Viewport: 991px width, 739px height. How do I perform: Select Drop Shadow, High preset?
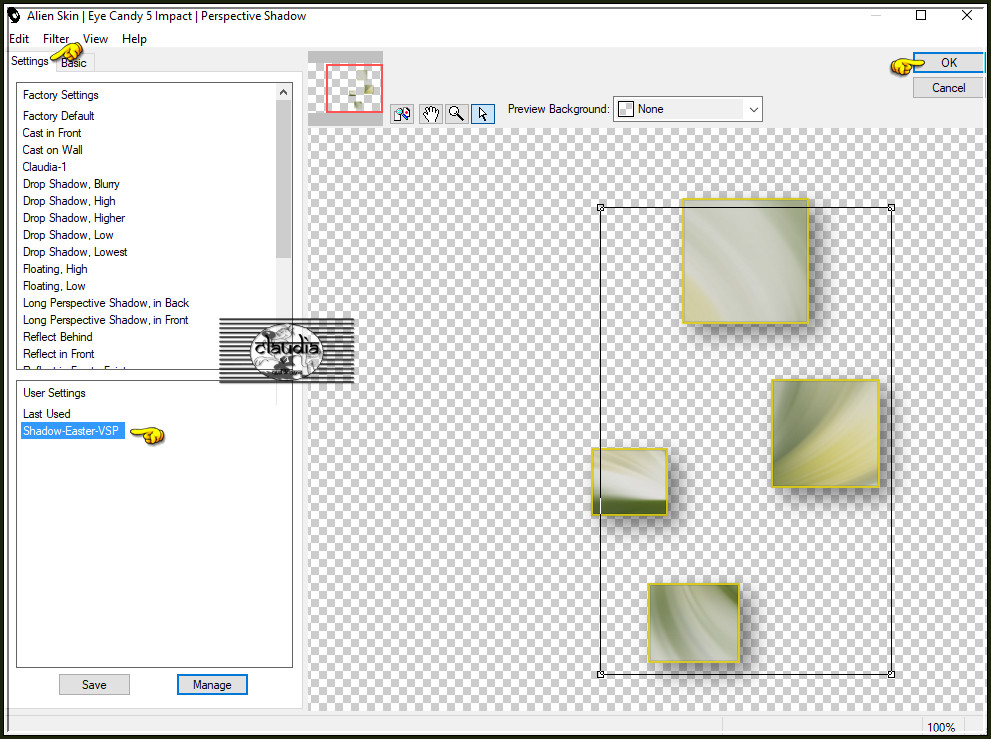pyautogui.click(x=69, y=201)
